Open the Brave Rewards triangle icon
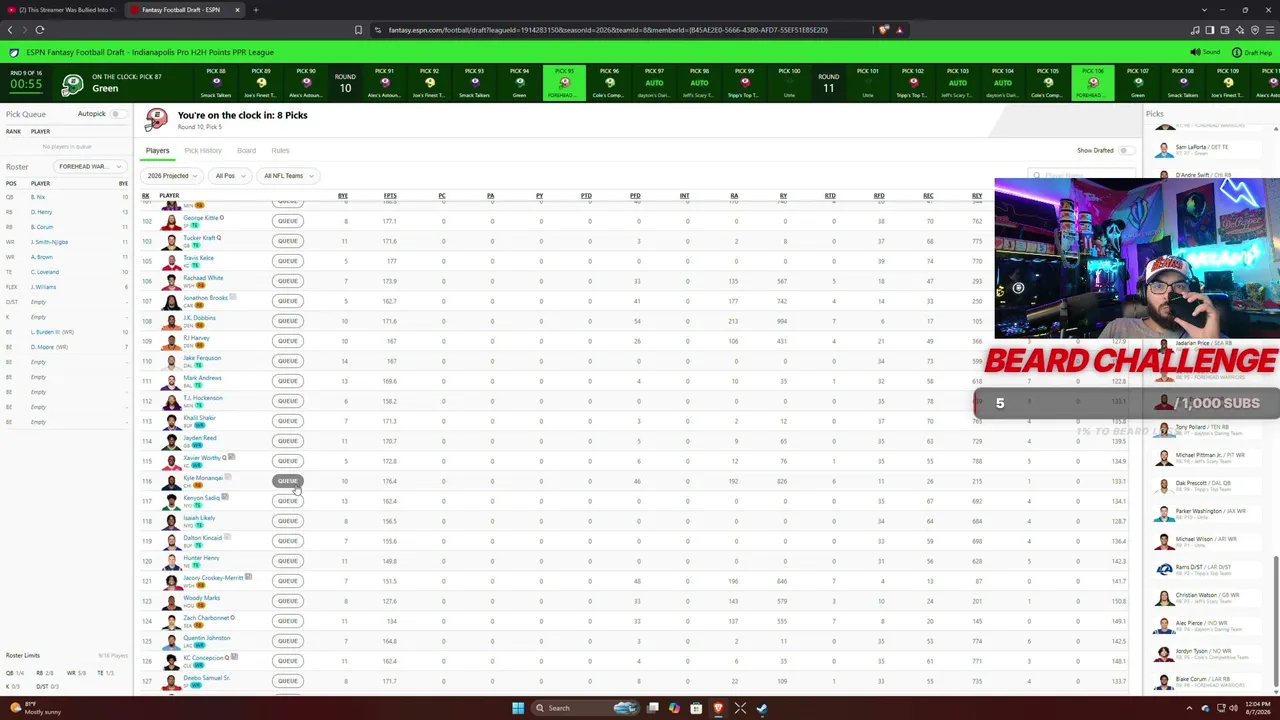The image size is (1280, 720). (900, 30)
